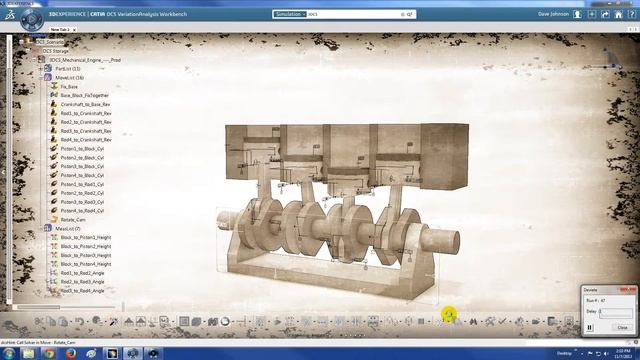Select Piston3_to_Block_Cyl move
This screenshot has height=360, width=640.
82,167
